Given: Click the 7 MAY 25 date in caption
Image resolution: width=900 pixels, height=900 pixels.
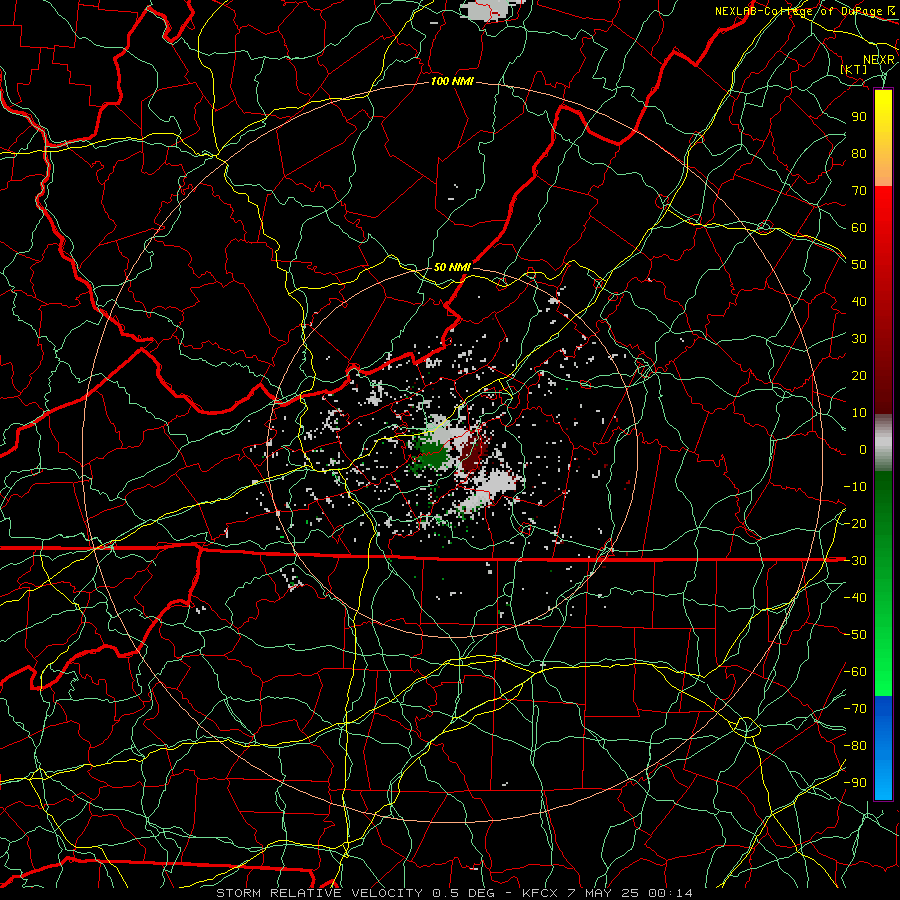Looking at the screenshot, I should pos(604,893).
